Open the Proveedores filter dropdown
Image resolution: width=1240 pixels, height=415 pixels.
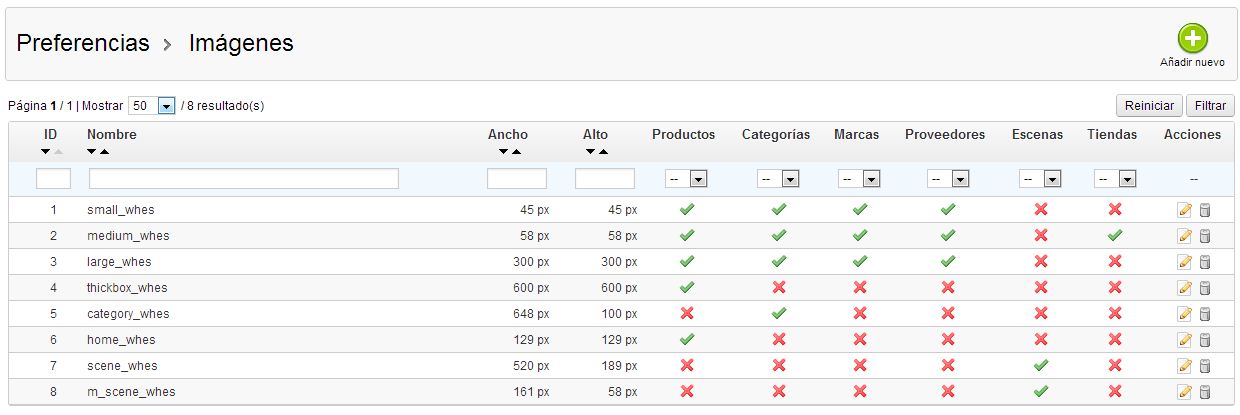pos(948,179)
